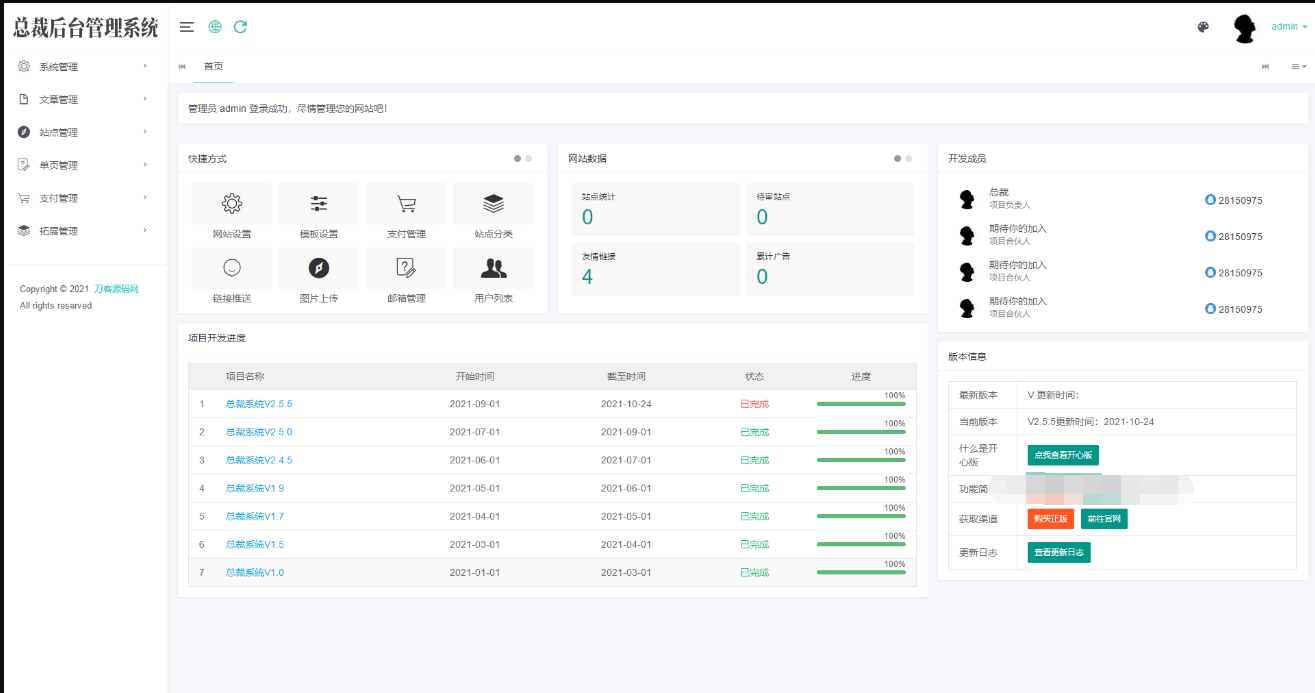The image size is (1315, 693).
Task: Open the globe website icon in header
Action: click(x=215, y=27)
